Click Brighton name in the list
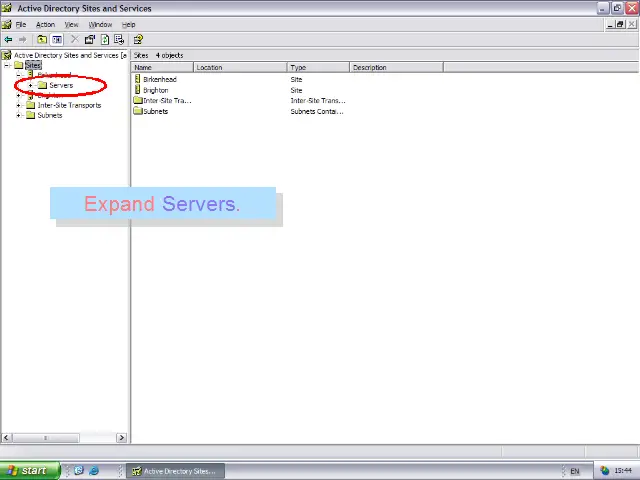The height and width of the screenshot is (480, 640). [x=156, y=90]
